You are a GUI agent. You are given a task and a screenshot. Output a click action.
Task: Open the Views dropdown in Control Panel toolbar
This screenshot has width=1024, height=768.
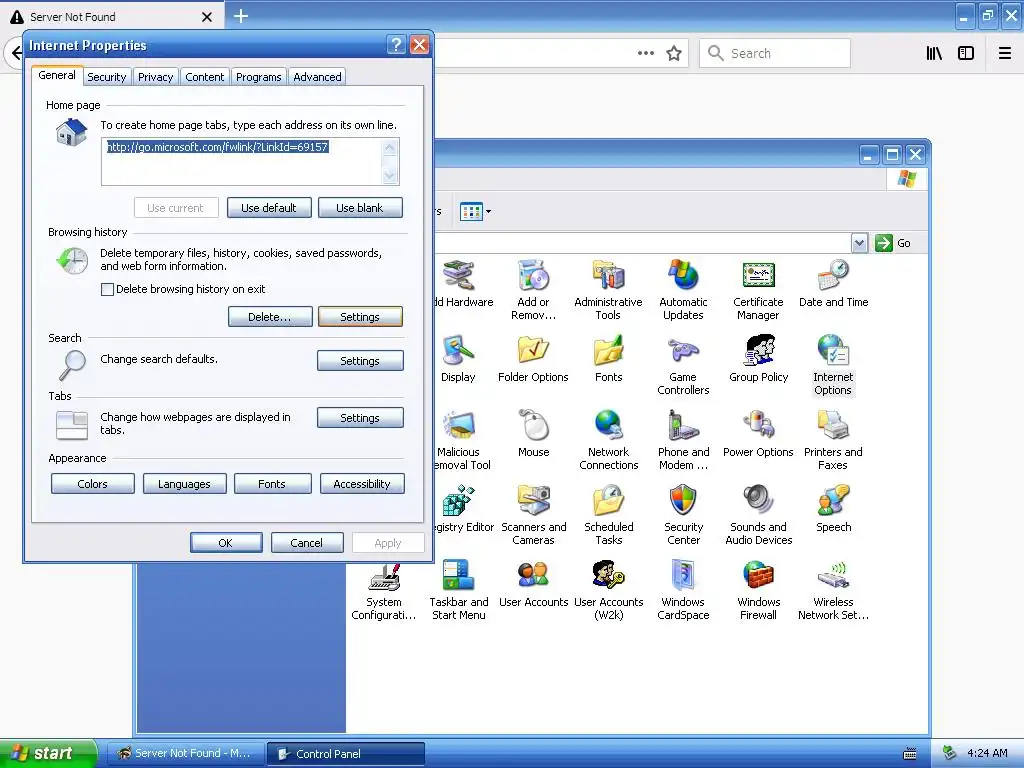tap(475, 211)
